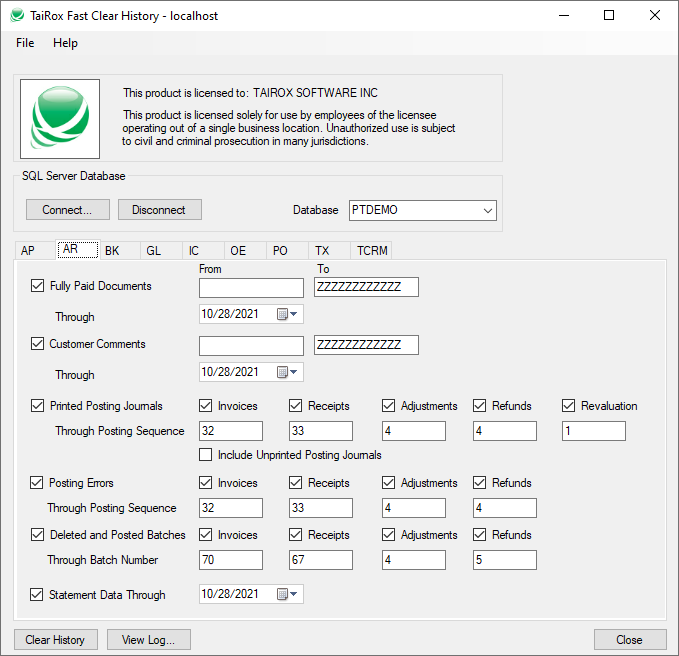Click Customer Comments From field

tap(251, 346)
